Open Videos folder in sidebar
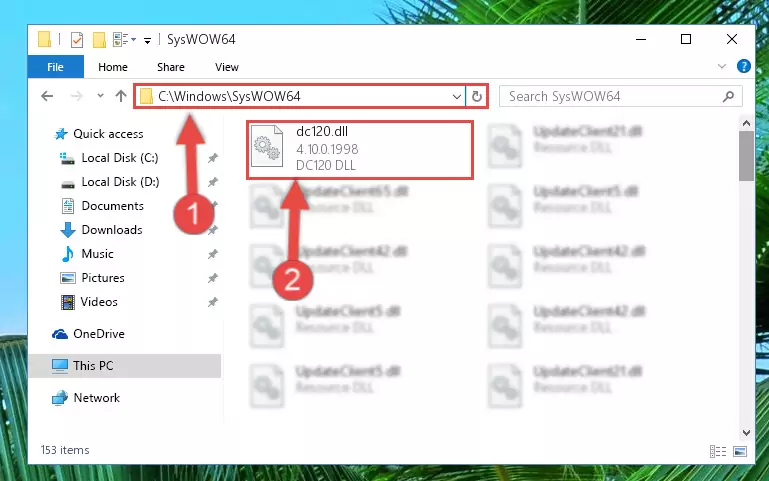Screen dimensions: 769x481 coord(99,302)
